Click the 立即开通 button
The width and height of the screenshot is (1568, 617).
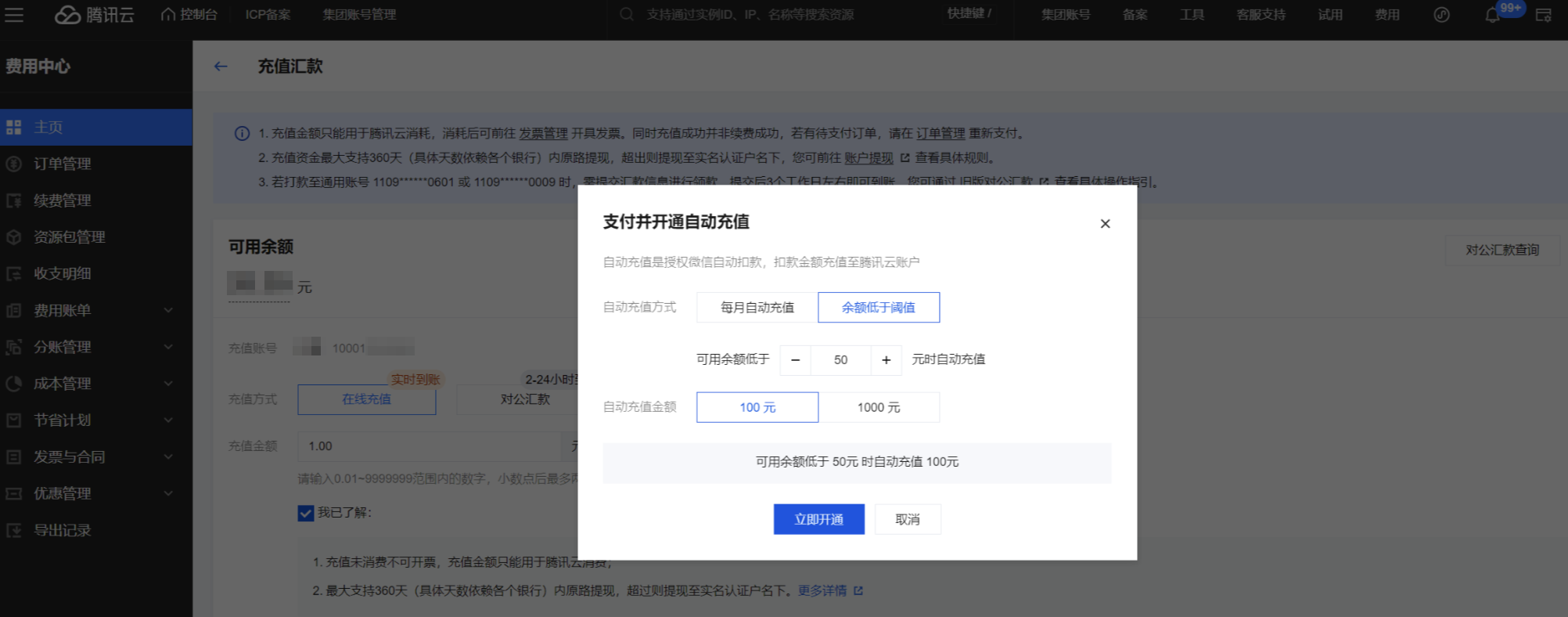click(x=819, y=519)
